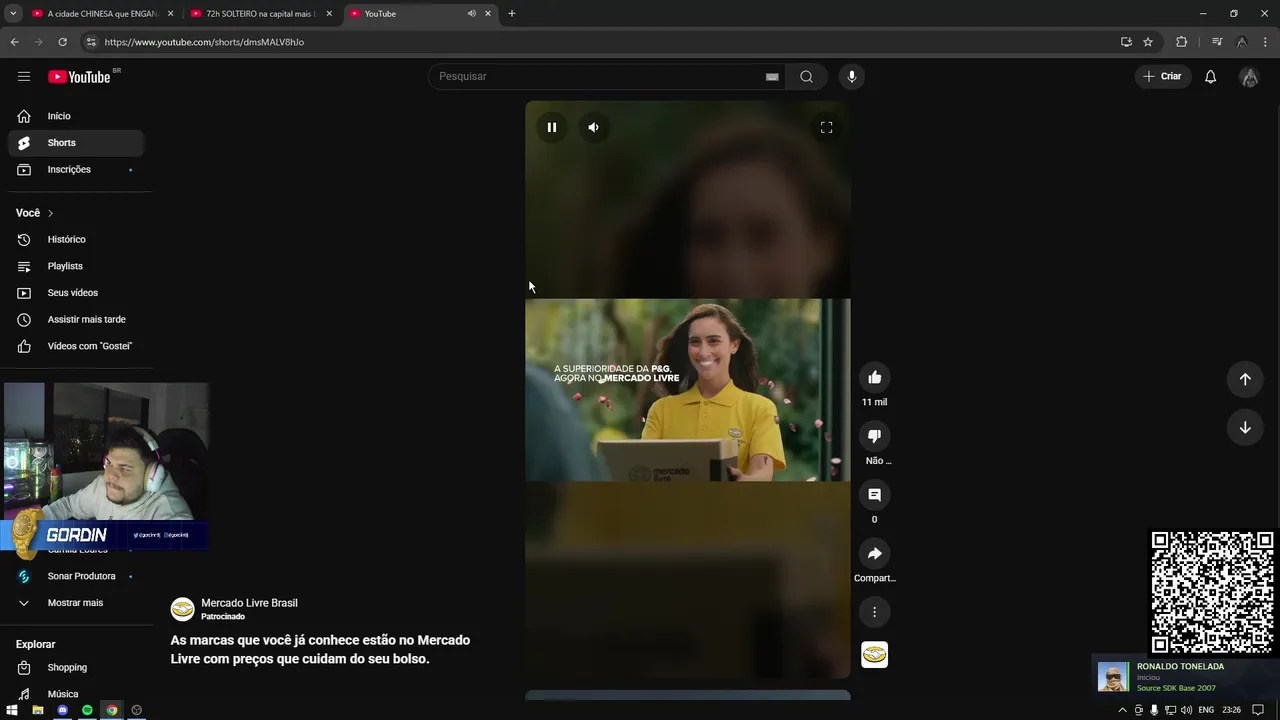Open the Windows notification center
1280x720 pixels.
[x=1259, y=710]
